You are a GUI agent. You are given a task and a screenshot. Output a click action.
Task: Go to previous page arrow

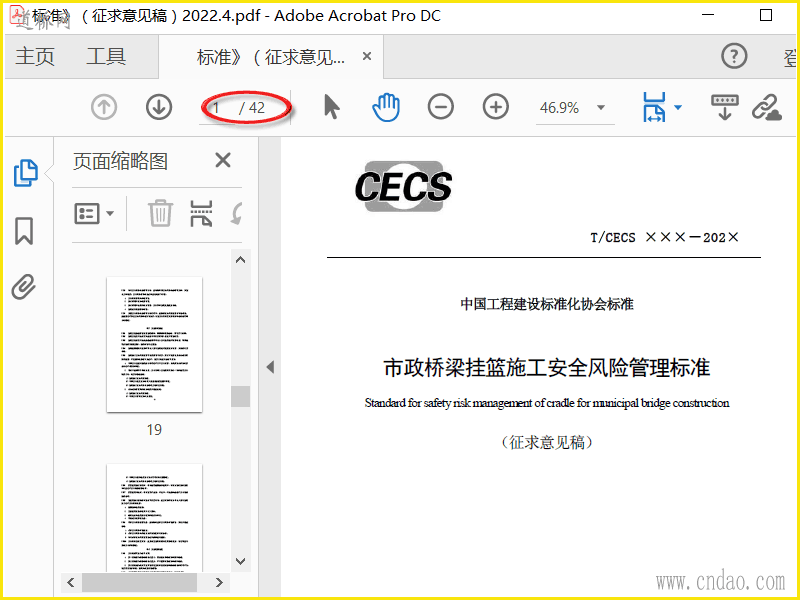(104, 108)
